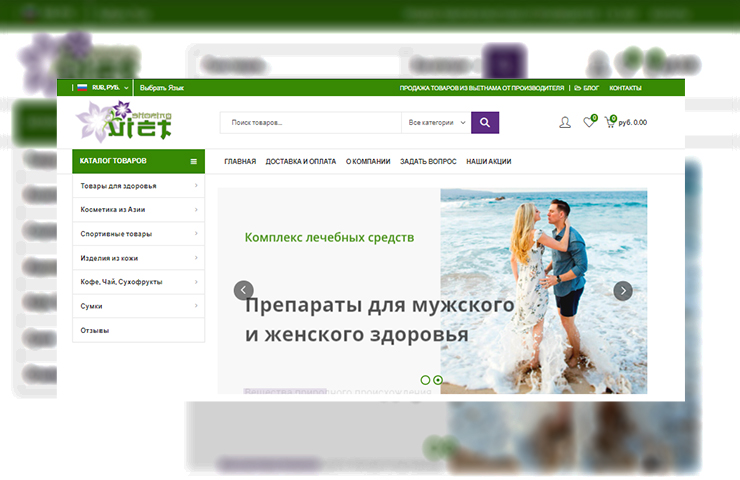This screenshot has width=740, height=480.
Task: Click the Russian flag currency icon
Action: [83, 87]
